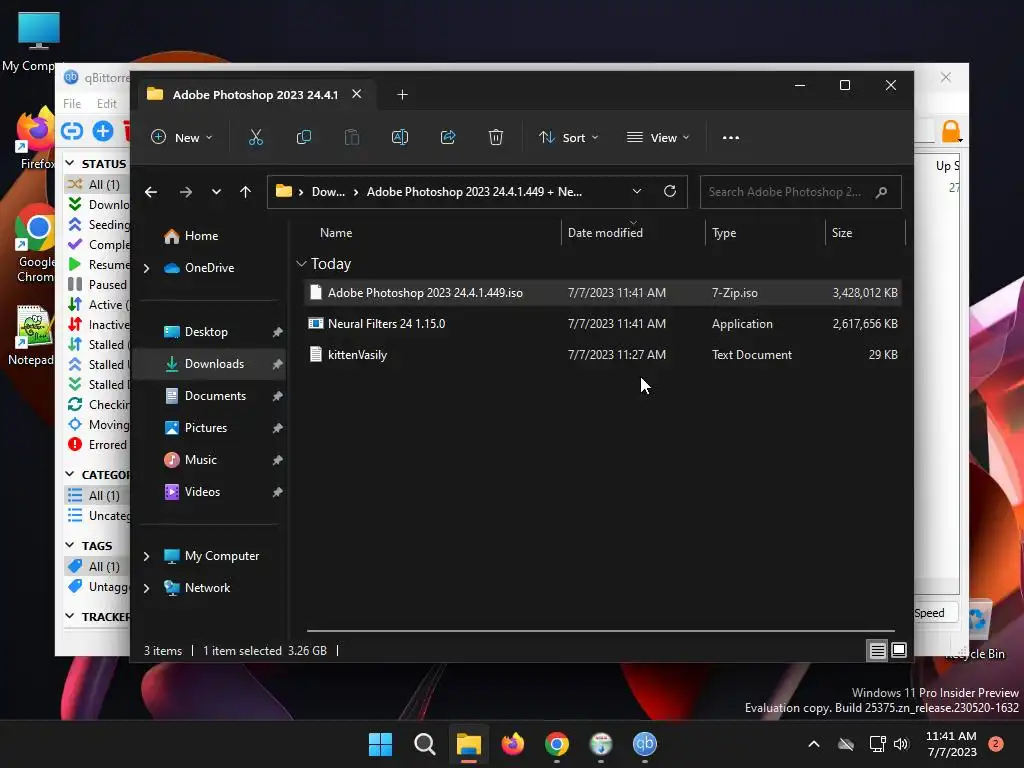Open recent locations chevron dropdown
This screenshot has width=1024, height=768.
(216, 192)
